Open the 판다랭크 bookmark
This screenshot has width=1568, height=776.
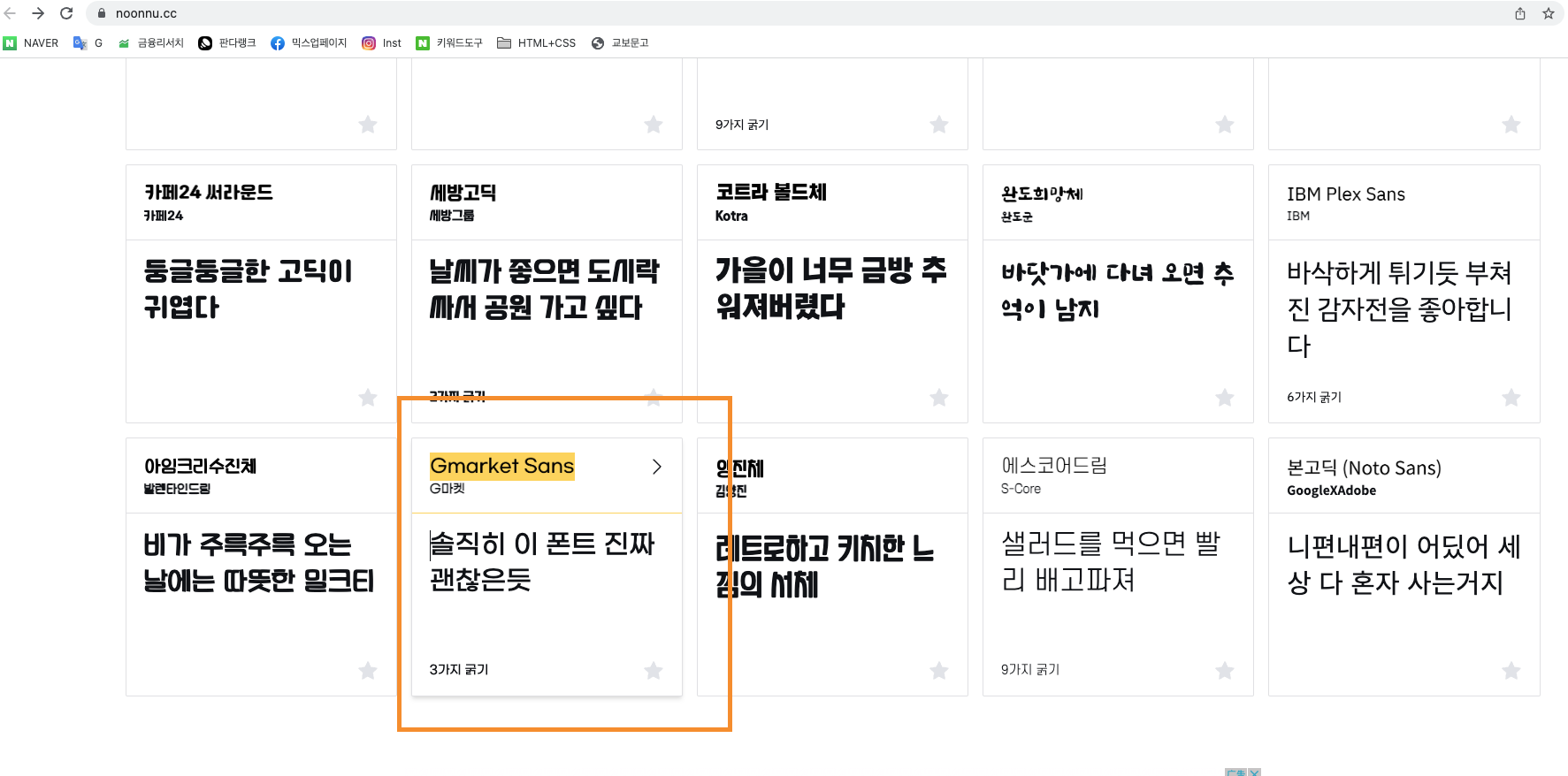coord(227,42)
